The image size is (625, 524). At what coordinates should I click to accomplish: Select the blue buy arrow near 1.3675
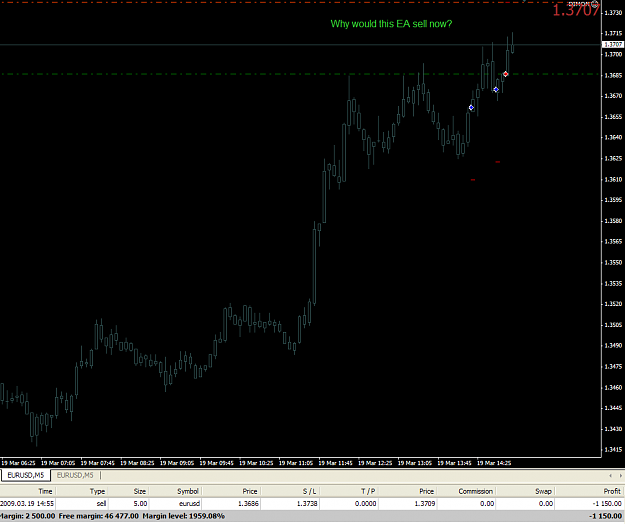[x=496, y=90]
